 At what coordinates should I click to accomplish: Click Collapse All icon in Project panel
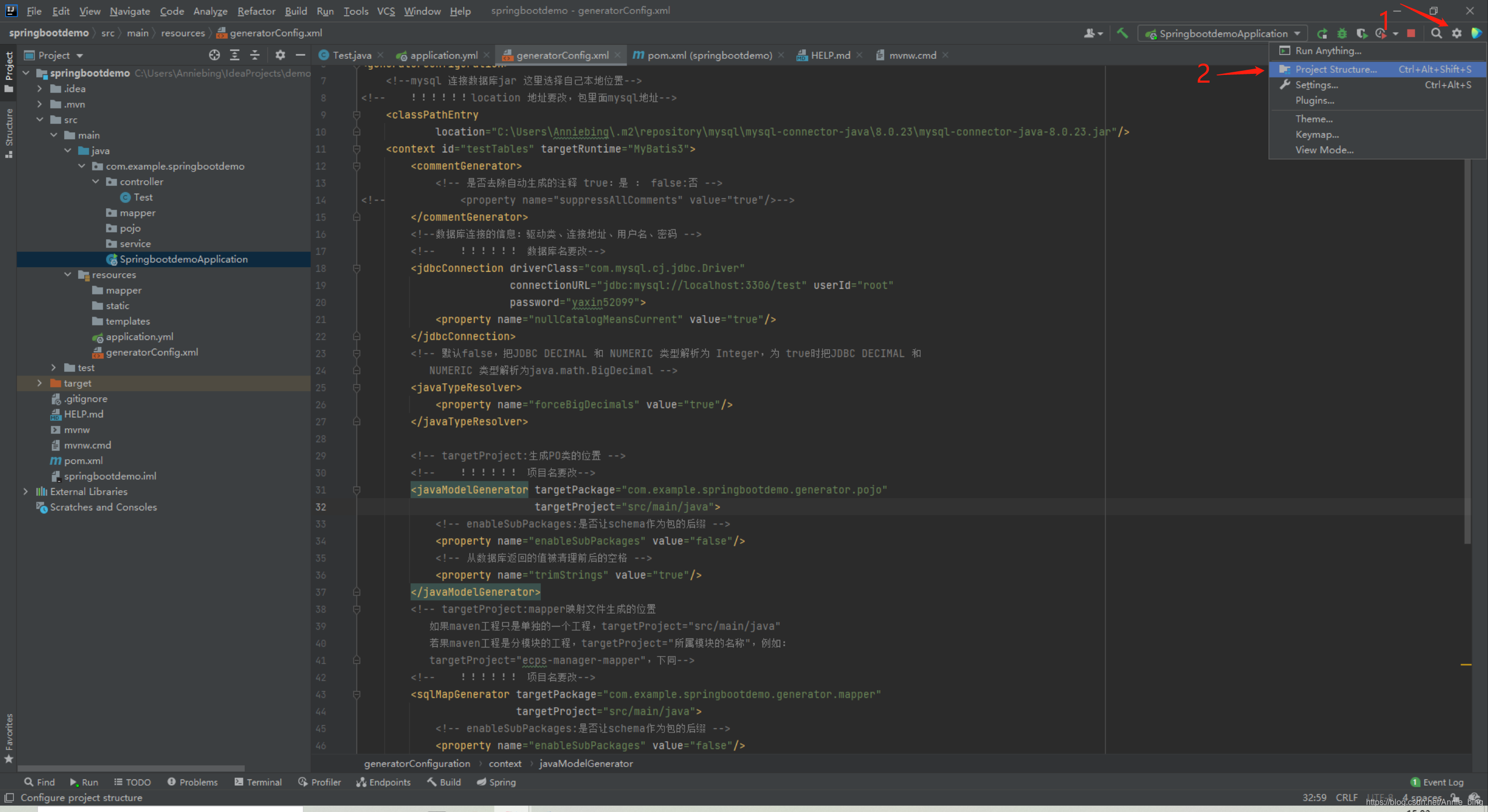tap(255, 55)
